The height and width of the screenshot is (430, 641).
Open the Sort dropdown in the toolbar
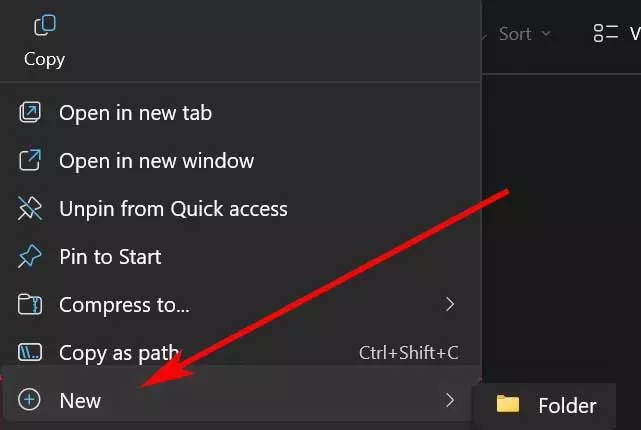525,34
